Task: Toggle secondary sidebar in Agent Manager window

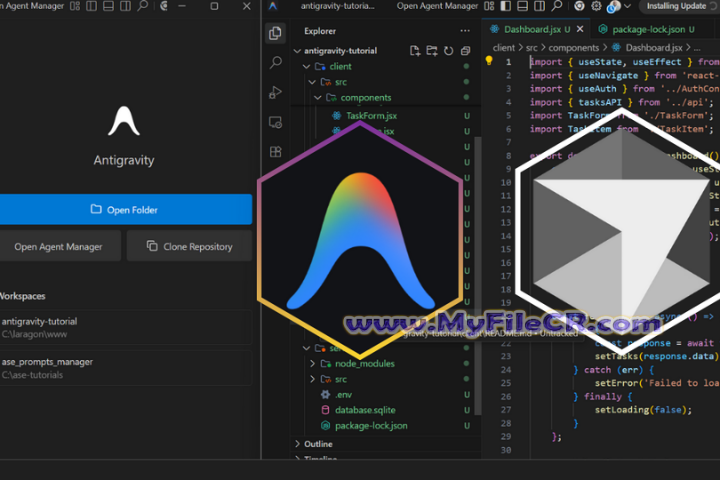Action: pos(125,6)
